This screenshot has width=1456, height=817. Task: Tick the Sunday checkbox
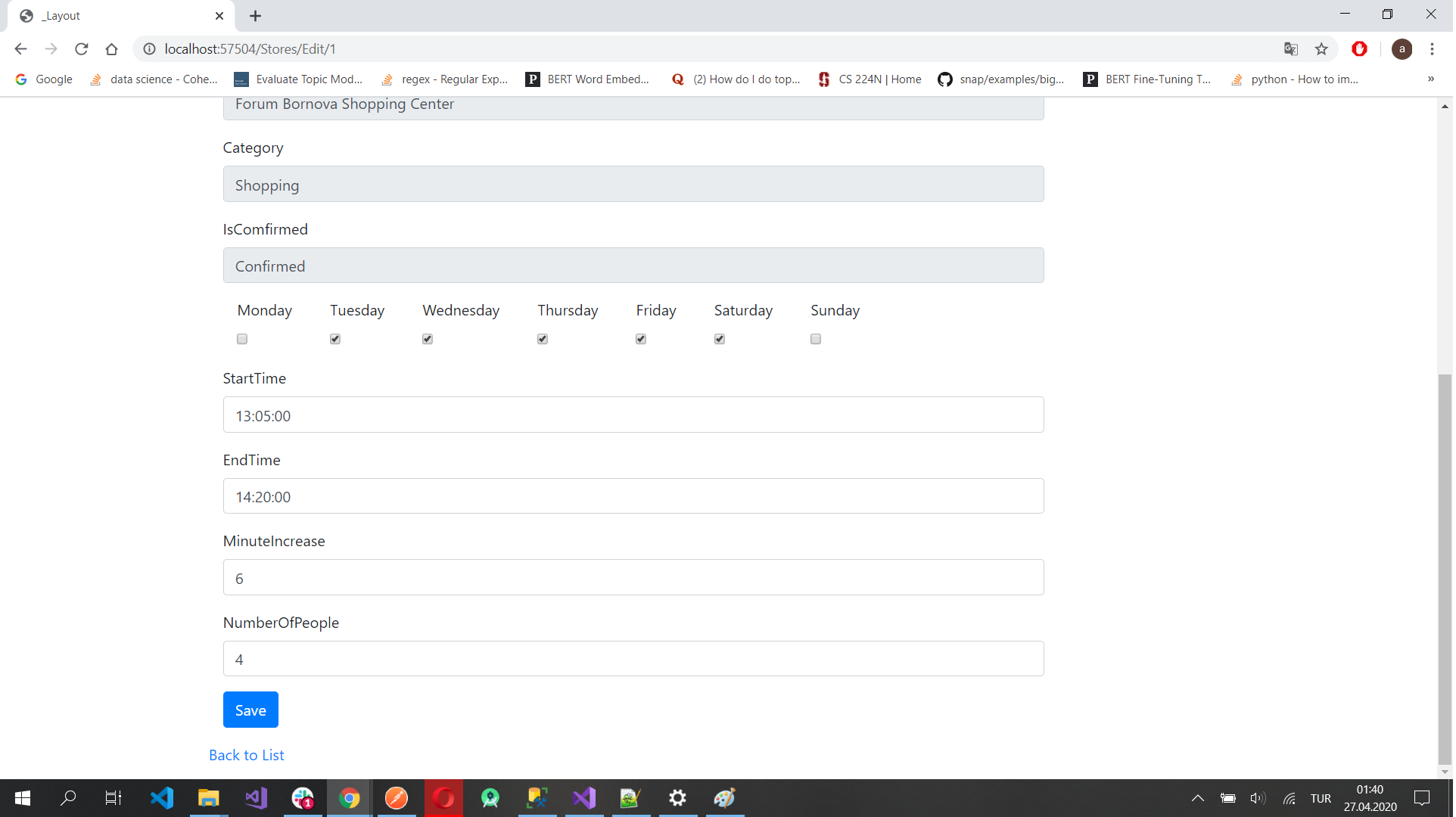pos(817,340)
